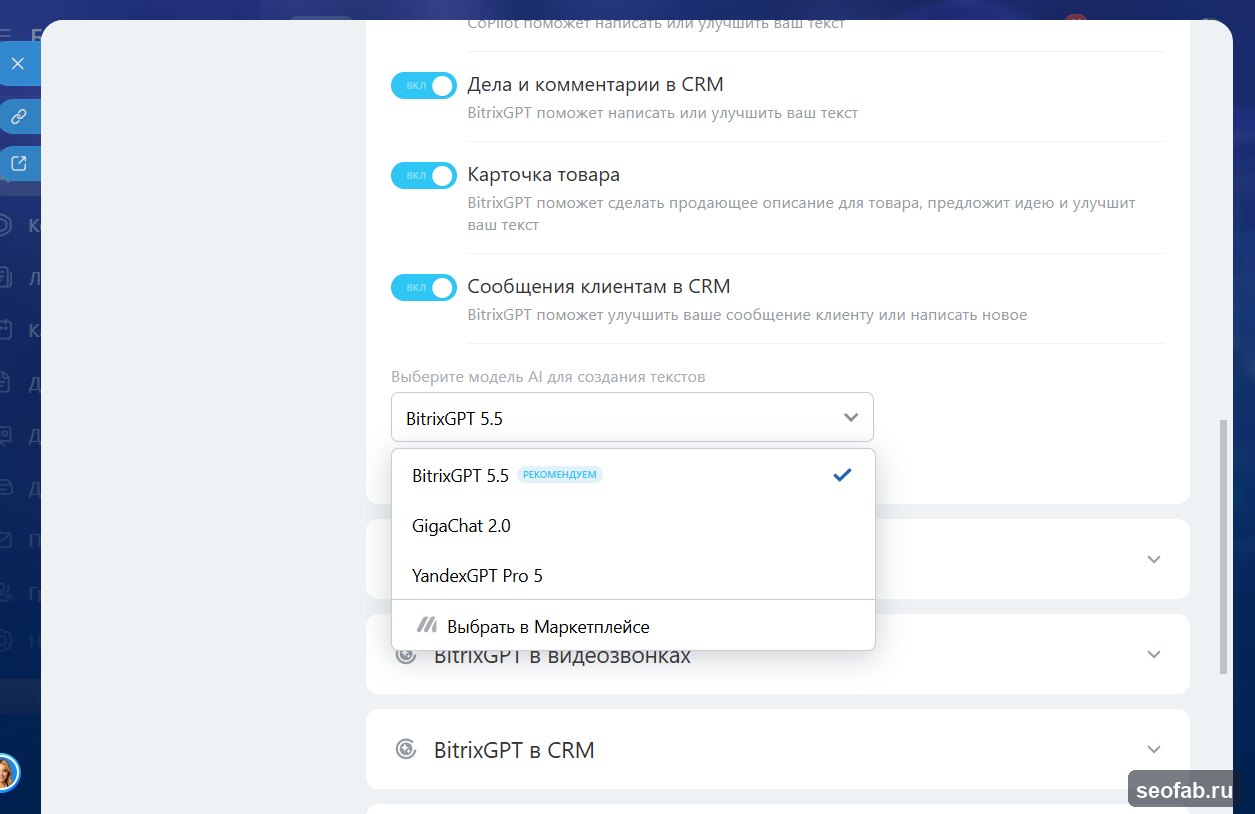Disable the Дела и комментарии в CRM toggle
The image size is (1255, 814).
pos(424,86)
